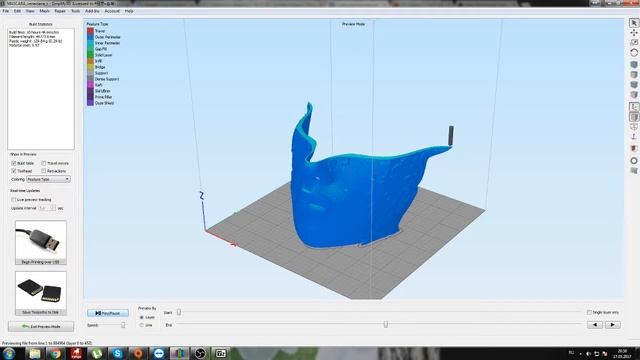The width and height of the screenshot is (640, 360).
Task: Switch to top view cube icon
Action: (x=634, y=75)
